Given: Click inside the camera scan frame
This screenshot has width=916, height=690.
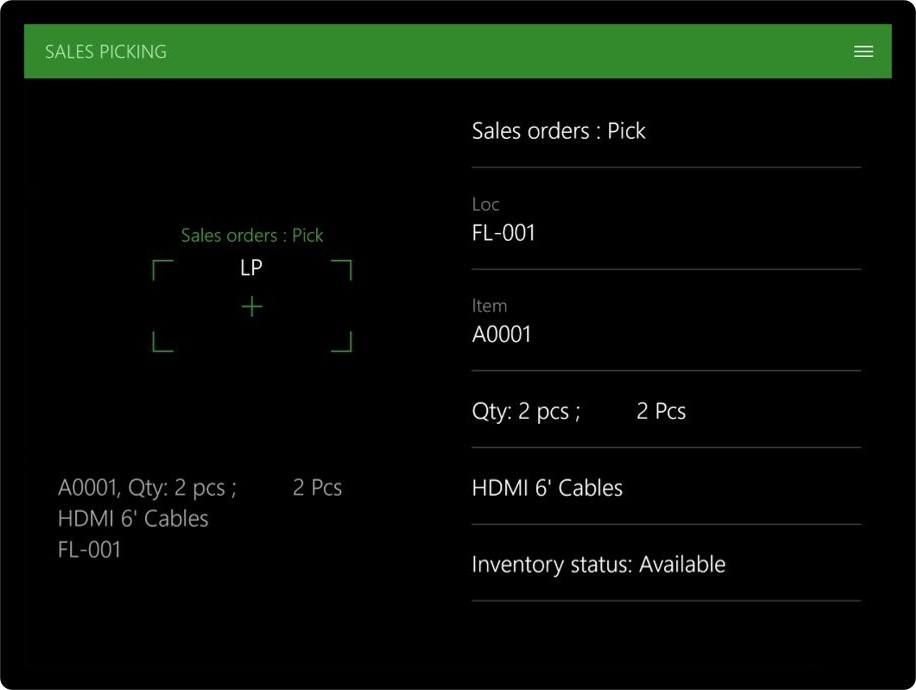Looking at the screenshot, I should click(x=252, y=307).
